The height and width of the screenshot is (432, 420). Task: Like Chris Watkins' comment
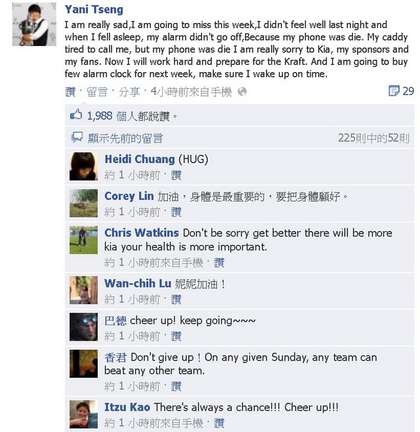[x=219, y=263]
